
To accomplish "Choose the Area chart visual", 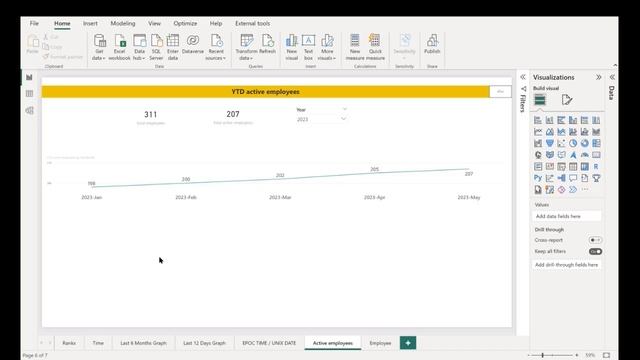I will pyautogui.click(x=550, y=132).
